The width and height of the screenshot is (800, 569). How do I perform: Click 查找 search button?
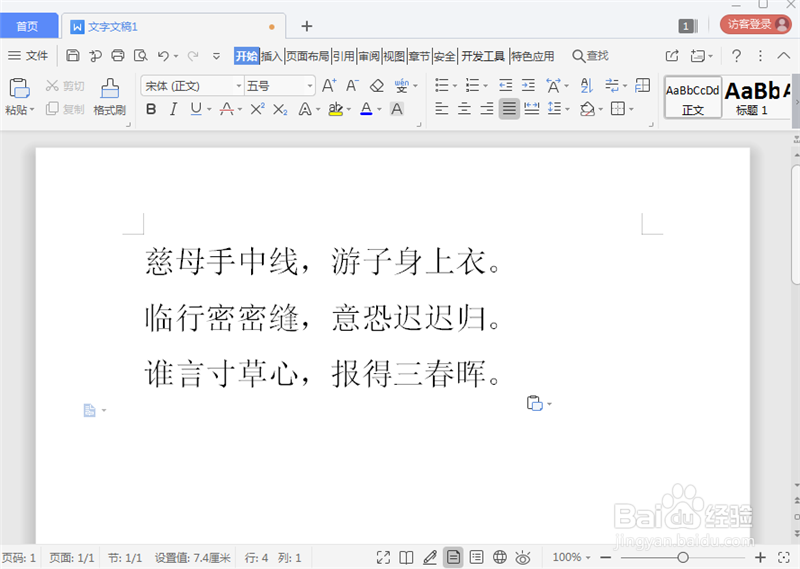(x=591, y=56)
